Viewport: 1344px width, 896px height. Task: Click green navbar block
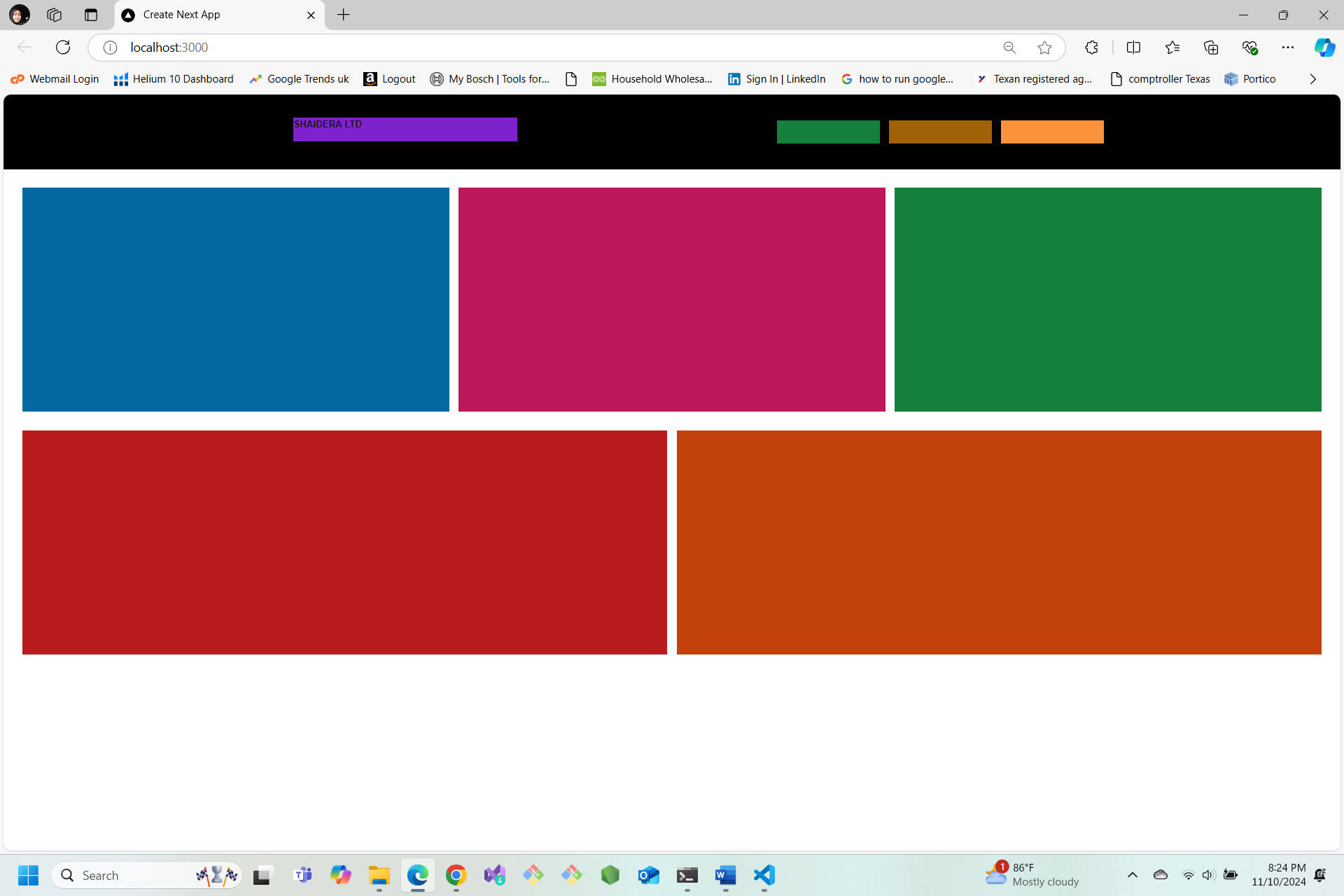828,132
